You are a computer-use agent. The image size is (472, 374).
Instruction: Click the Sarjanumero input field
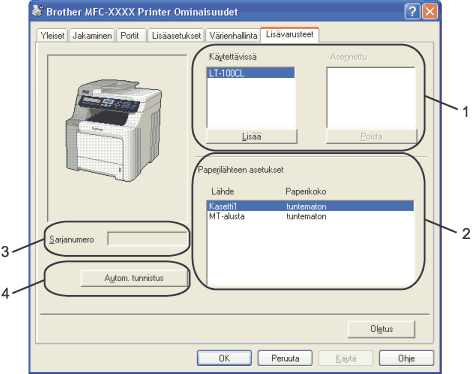tap(147, 239)
